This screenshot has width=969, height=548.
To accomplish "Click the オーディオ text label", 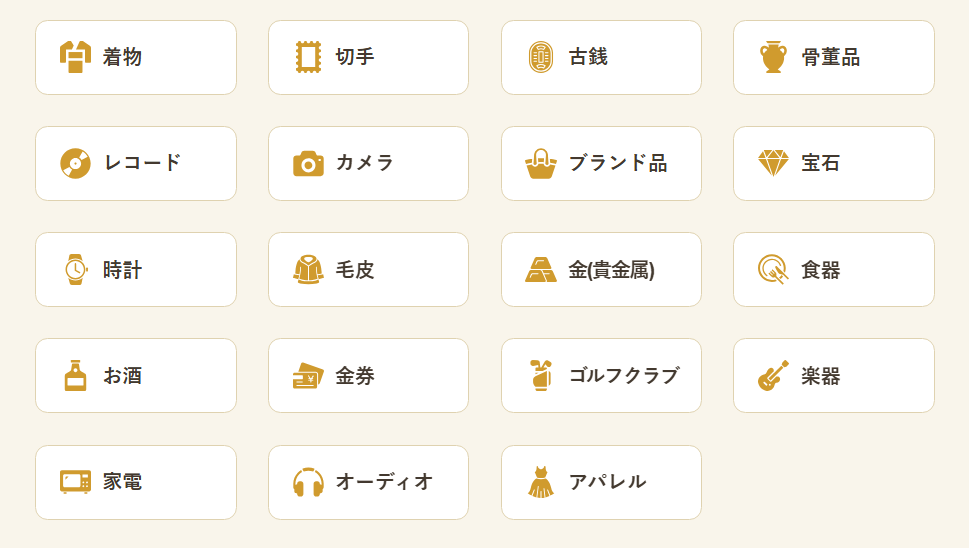I will [x=385, y=482].
